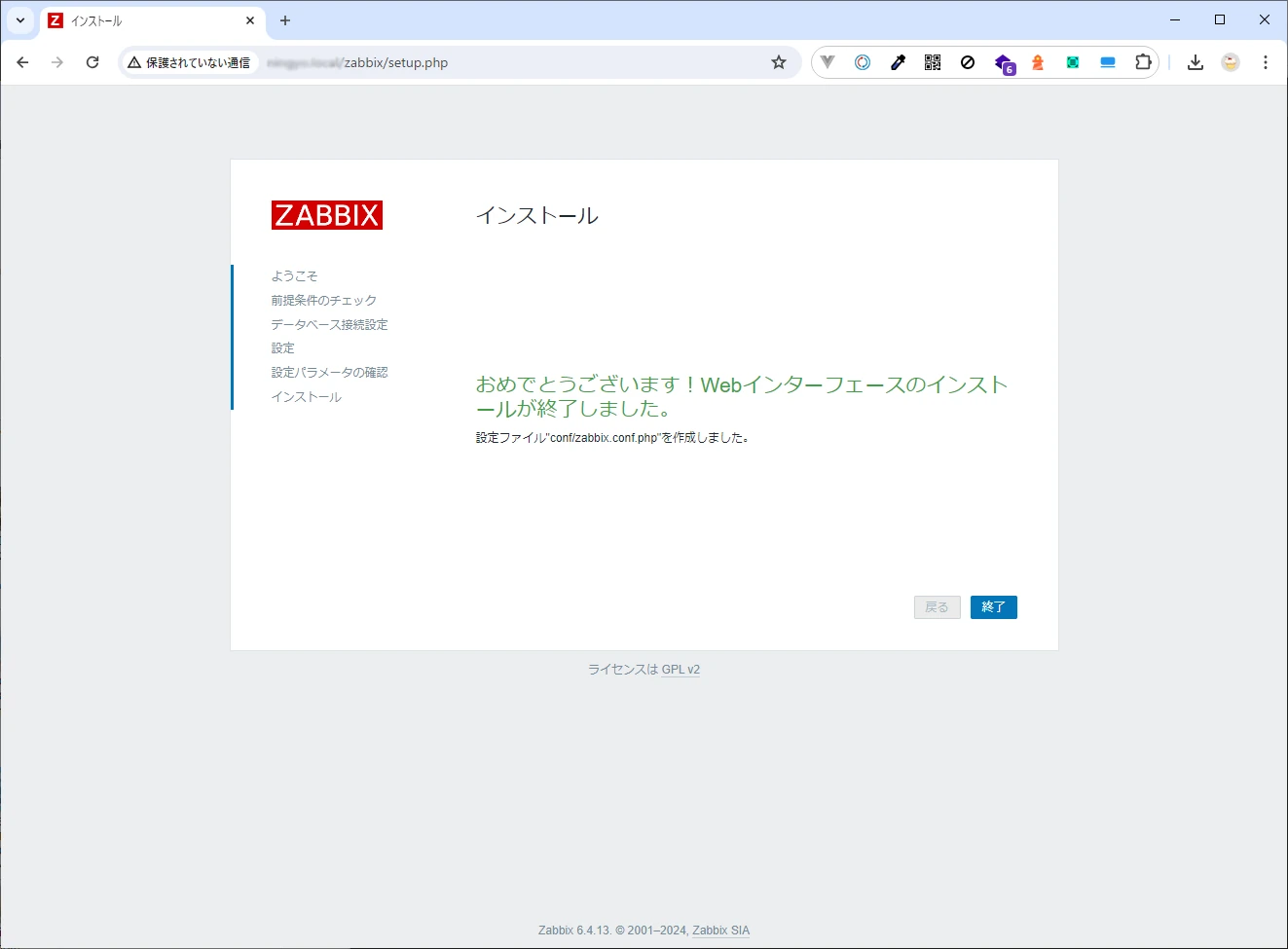Minimize the browser window
Viewport: 1288px width, 949px height.
(x=1175, y=19)
